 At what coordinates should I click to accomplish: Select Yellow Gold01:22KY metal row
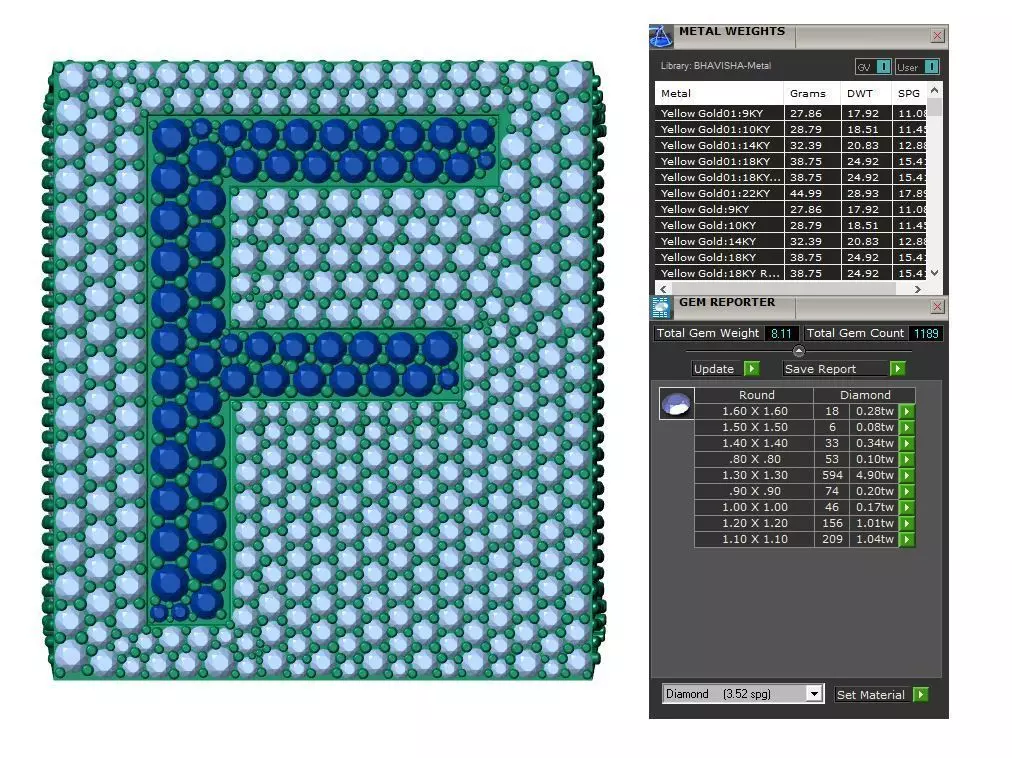(x=791, y=194)
